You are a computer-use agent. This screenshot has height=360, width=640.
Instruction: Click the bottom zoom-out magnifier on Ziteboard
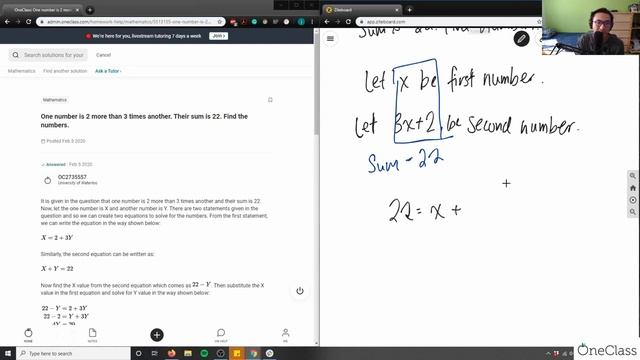633,212
